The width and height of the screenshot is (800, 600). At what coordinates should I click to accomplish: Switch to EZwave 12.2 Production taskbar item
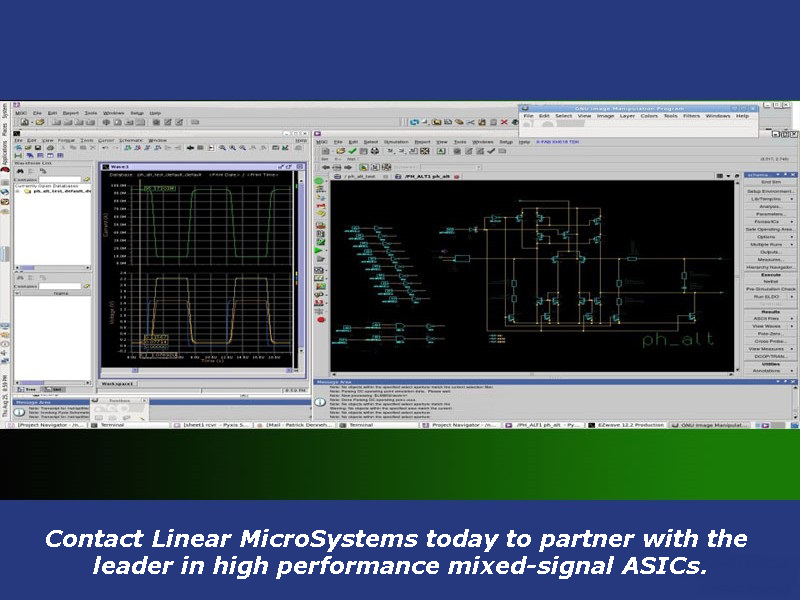[627, 425]
